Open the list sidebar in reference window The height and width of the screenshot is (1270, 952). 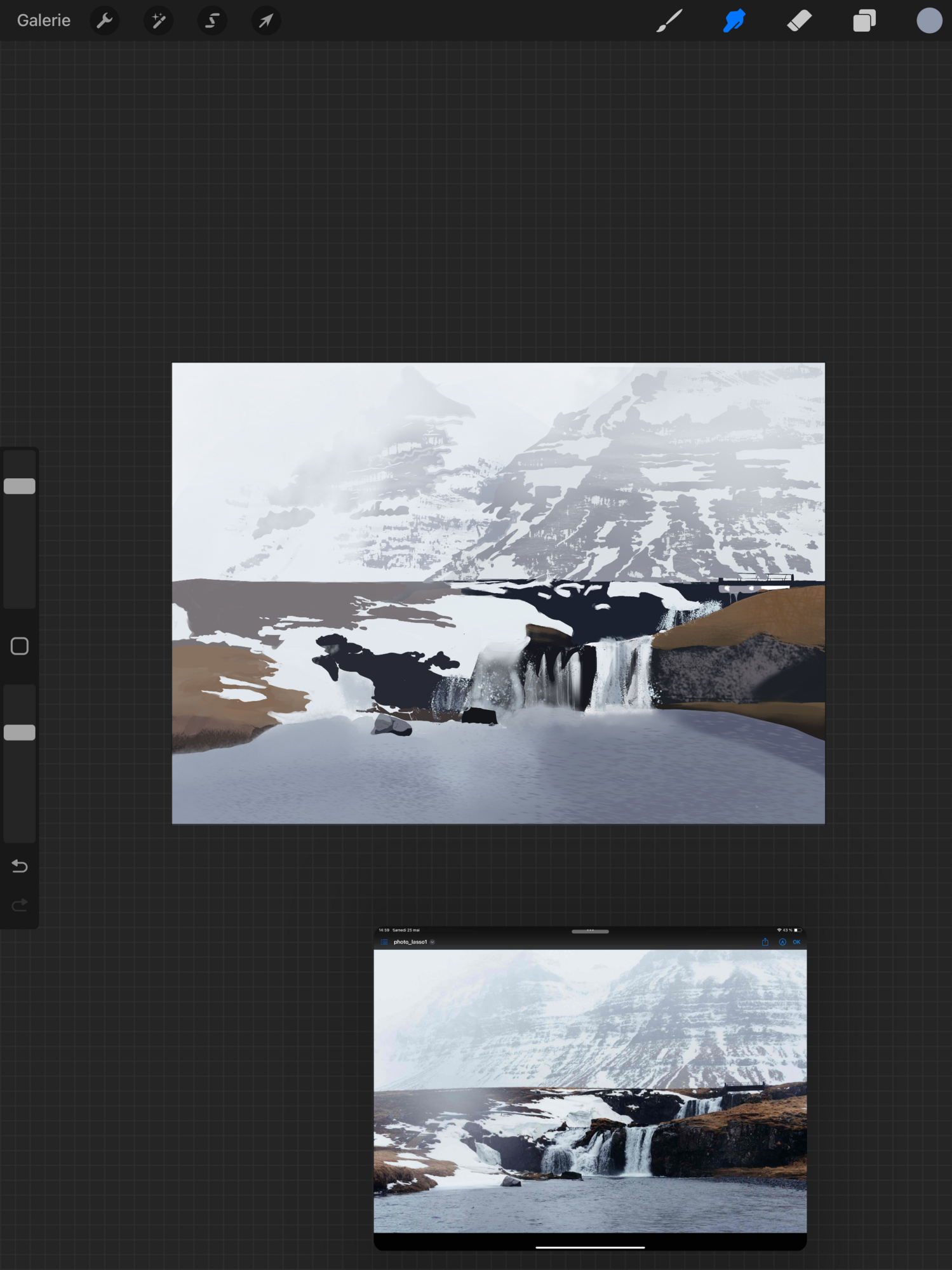click(x=384, y=942)
